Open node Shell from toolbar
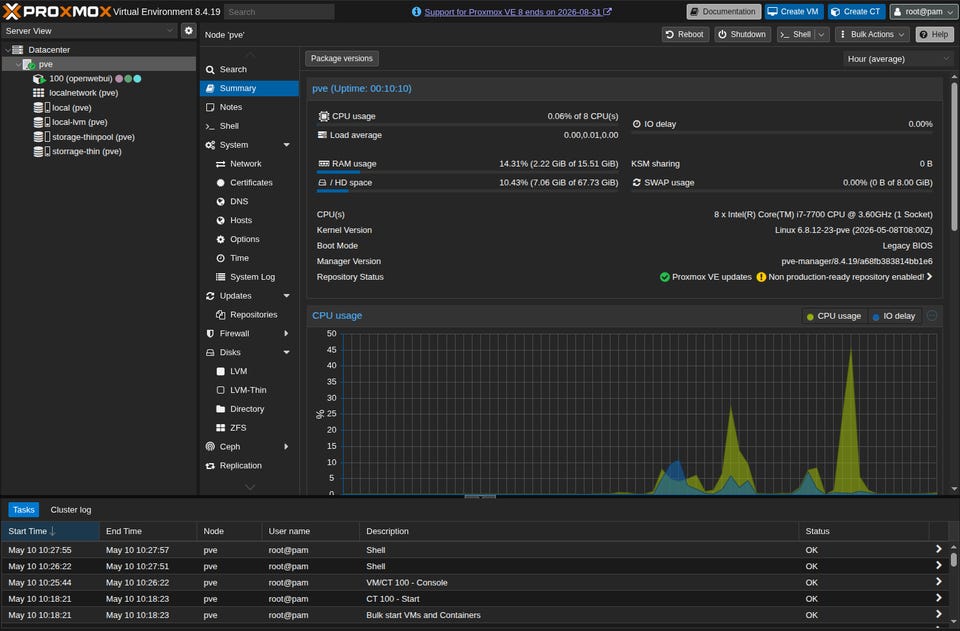 tap(795, 34)
